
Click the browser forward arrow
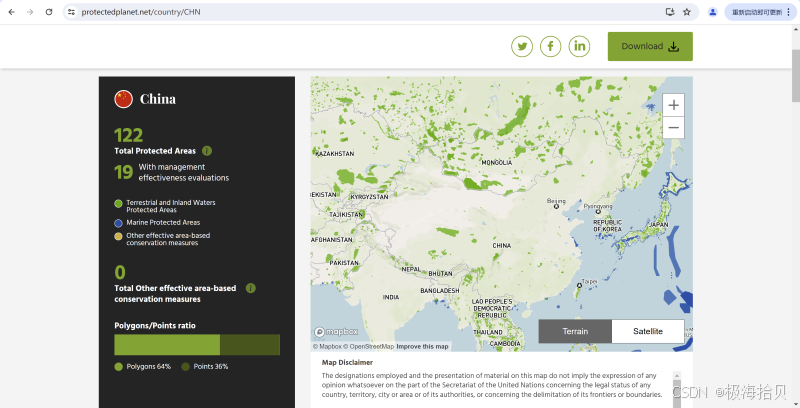[30, 12]
